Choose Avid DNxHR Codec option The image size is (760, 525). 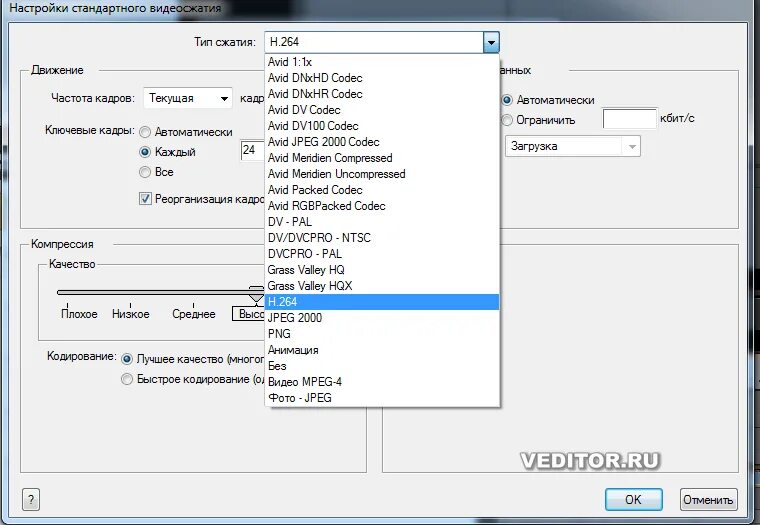(x=382, y=94)
